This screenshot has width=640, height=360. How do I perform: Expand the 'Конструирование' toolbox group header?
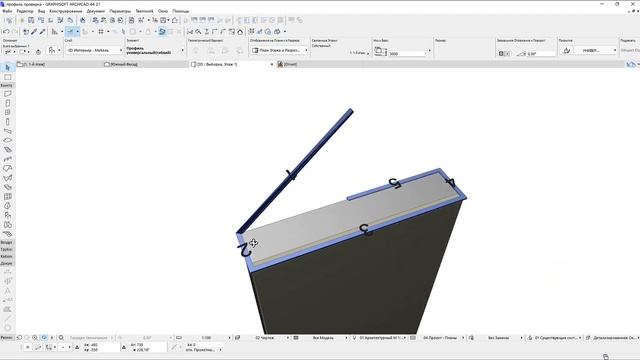[7, 85]
